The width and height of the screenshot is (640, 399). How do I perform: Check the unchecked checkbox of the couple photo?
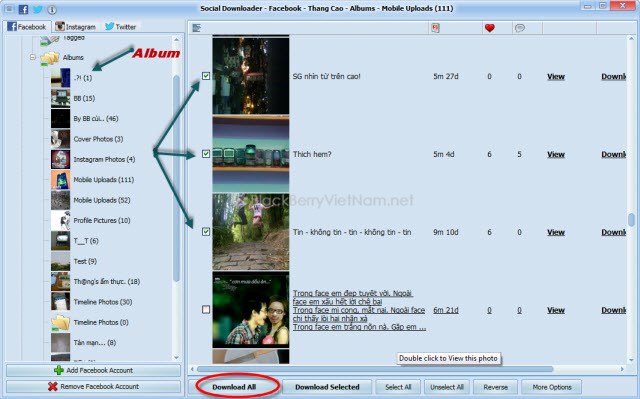(206, 310)
